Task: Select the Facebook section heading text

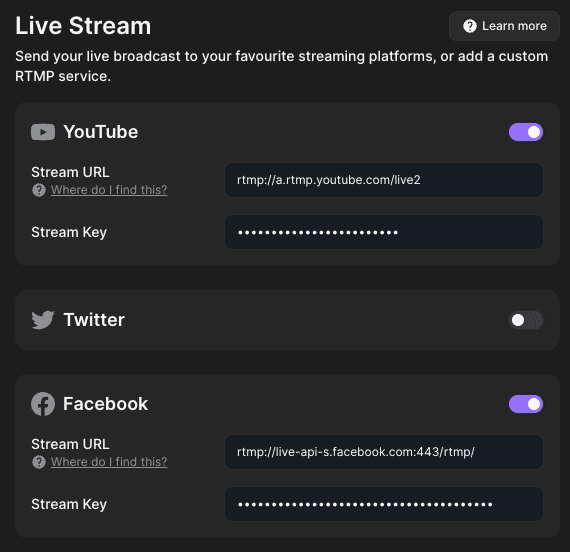Action: 105,404
